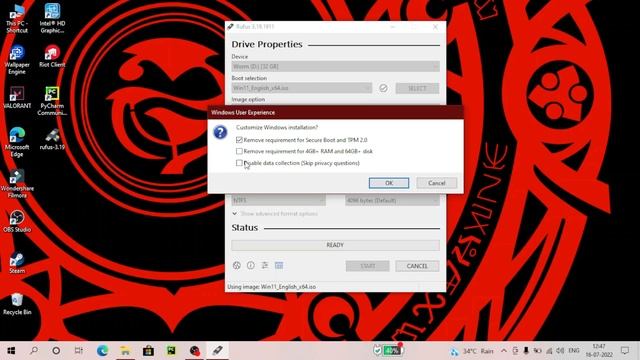Open File Explorer from taskbar
The height and width of the screenshot is (360, 640).
click(125, 351)
